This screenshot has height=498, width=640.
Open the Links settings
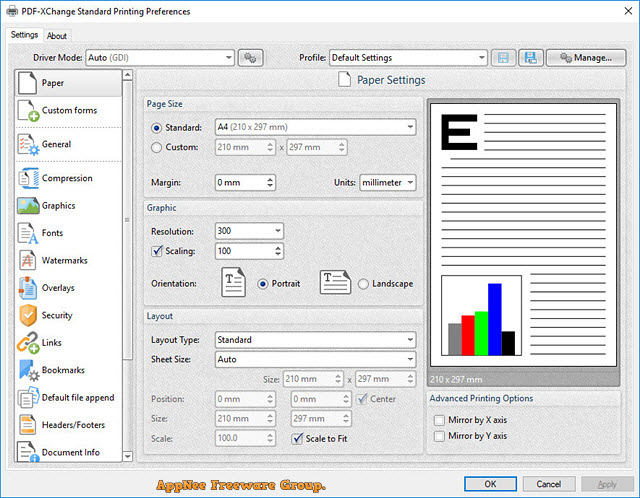[x=69, y=342]
